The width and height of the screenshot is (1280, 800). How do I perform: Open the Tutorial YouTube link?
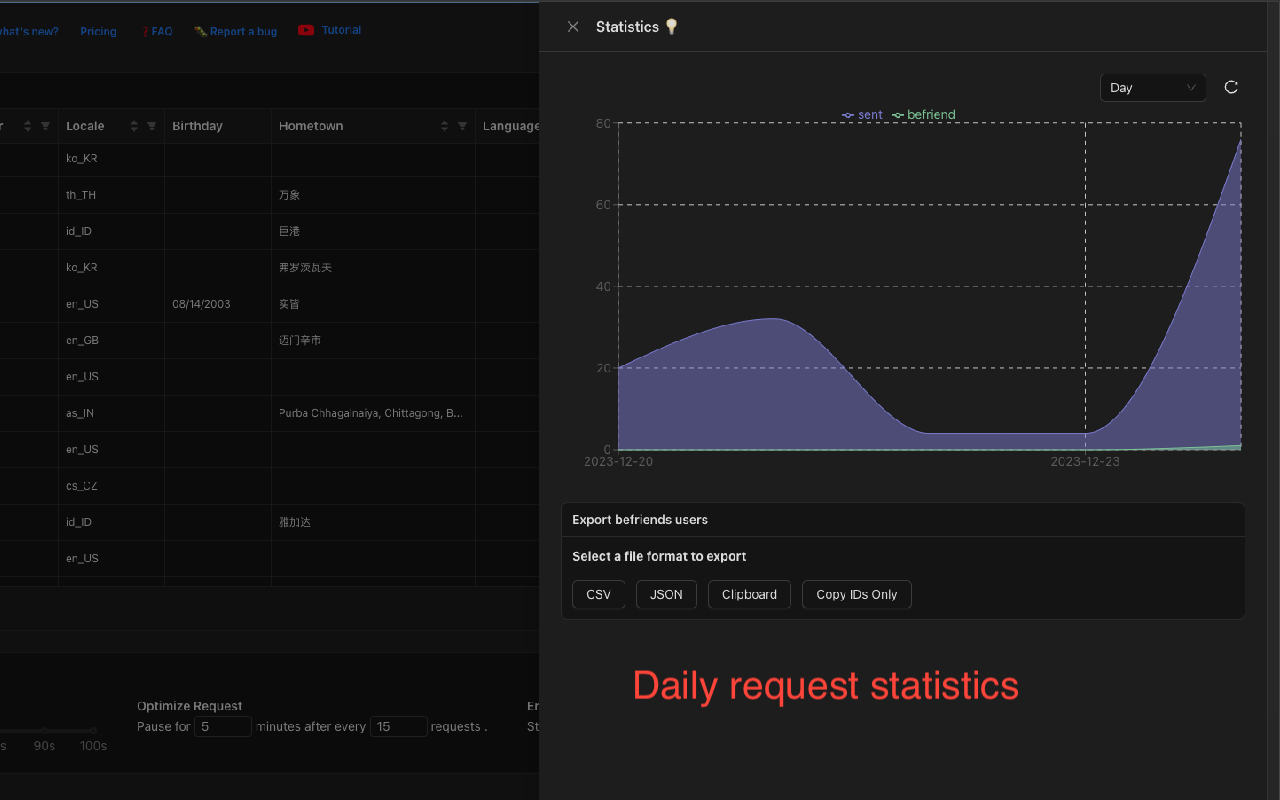[330, 31]
